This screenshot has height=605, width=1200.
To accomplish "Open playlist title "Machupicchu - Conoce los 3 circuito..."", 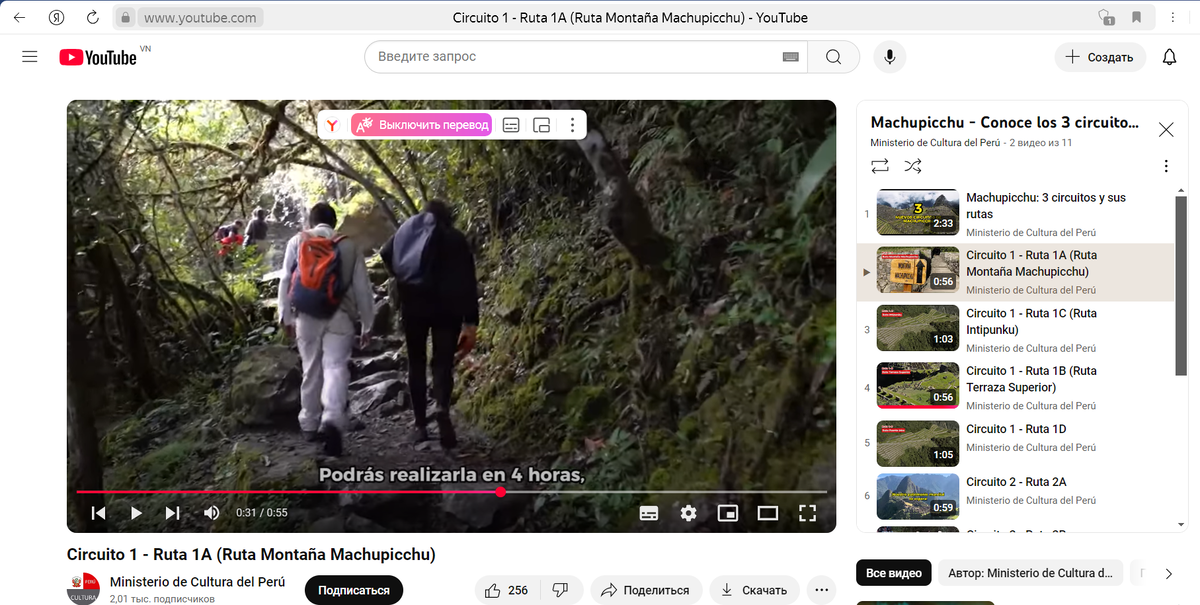I will click(1005, 122).
